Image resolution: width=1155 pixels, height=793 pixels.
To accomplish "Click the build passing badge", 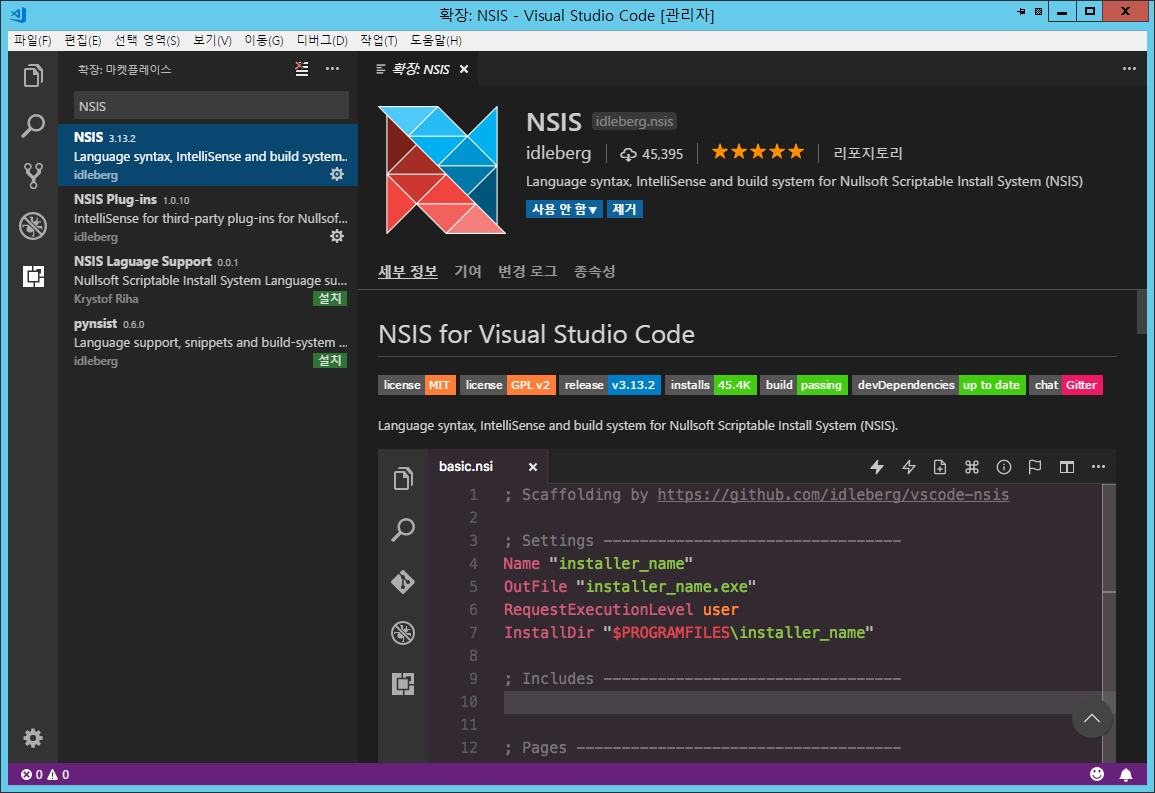I will tap(804, 385).
